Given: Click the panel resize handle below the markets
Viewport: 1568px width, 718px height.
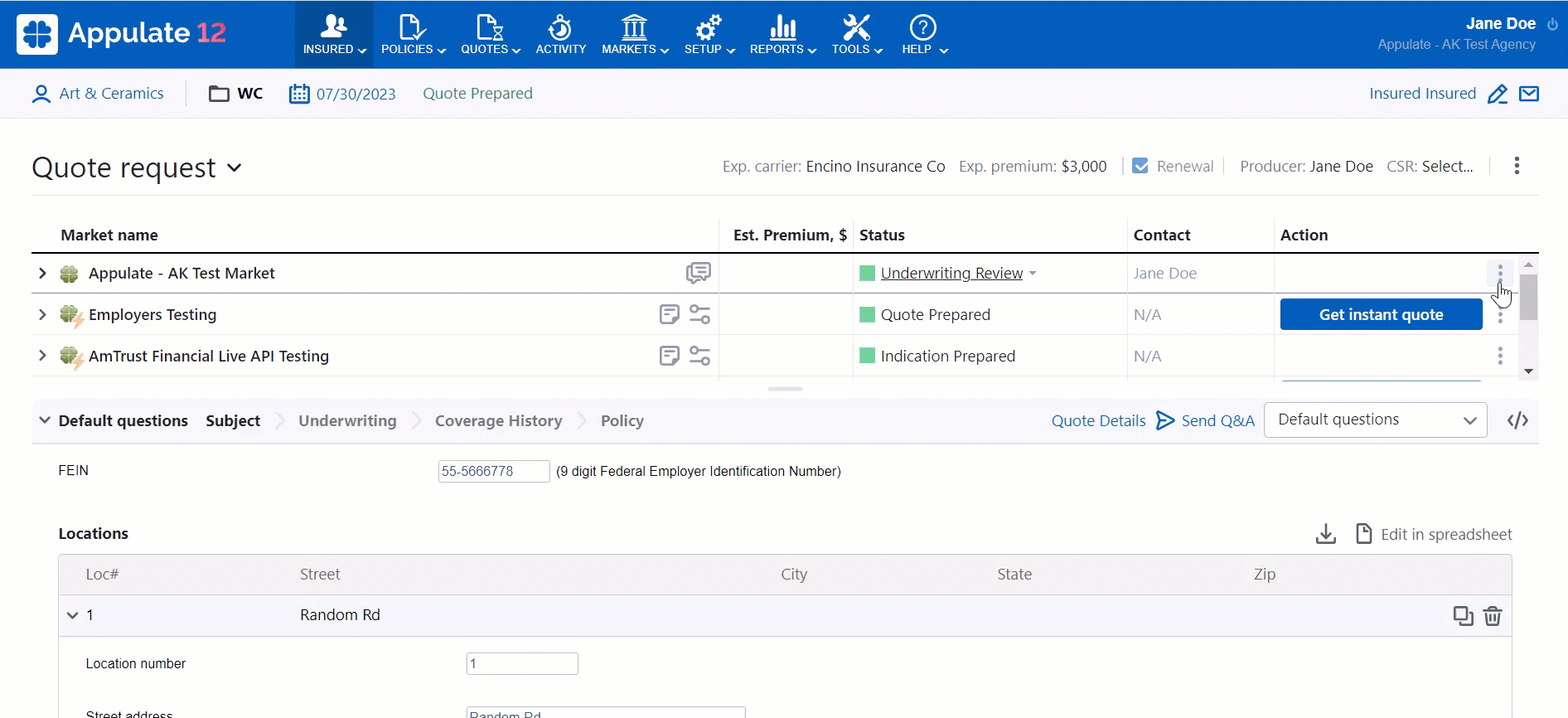Looking at the screenshot, I should point(785,389).
